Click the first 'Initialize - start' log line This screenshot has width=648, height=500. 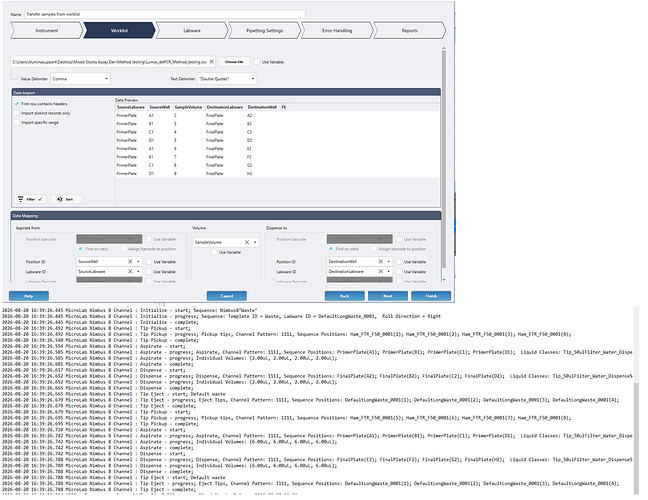tap(130, 310)
